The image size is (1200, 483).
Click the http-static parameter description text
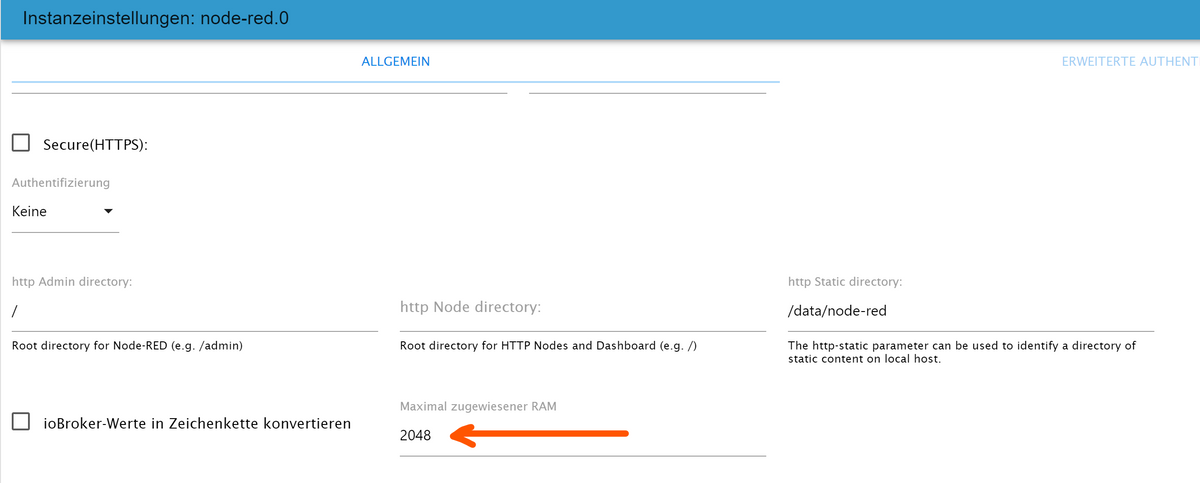(x=962, y=352)
